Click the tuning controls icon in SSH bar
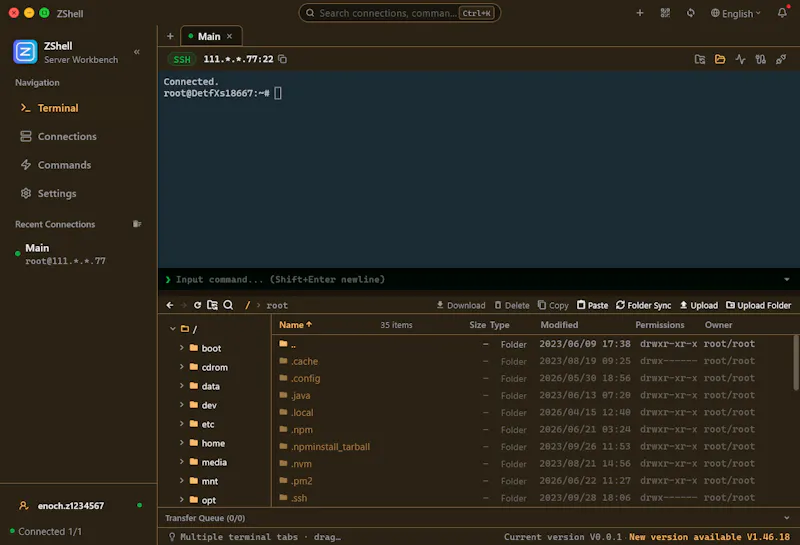 [760, 60]
